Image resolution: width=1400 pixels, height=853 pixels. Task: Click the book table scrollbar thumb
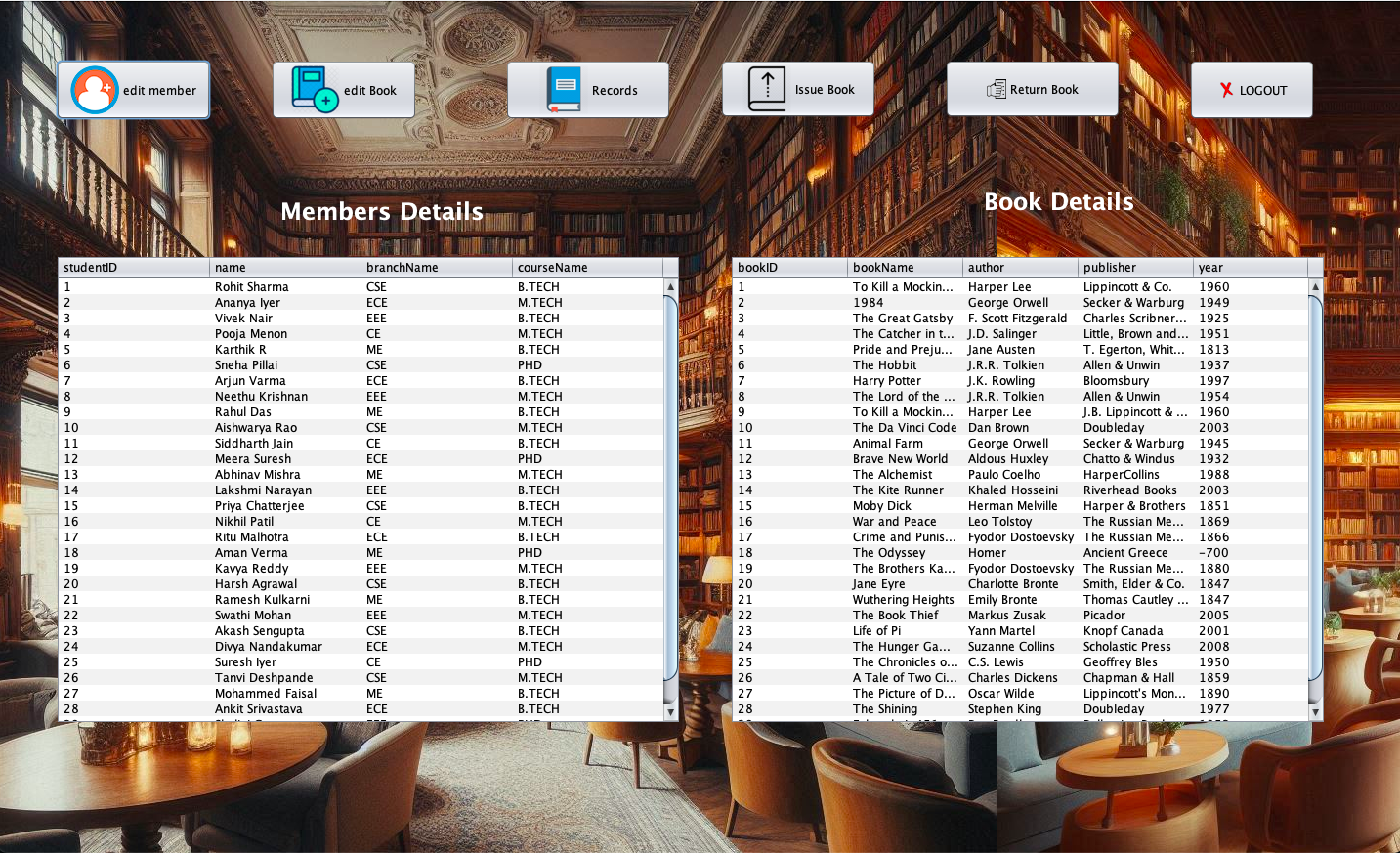[1316, 489]
